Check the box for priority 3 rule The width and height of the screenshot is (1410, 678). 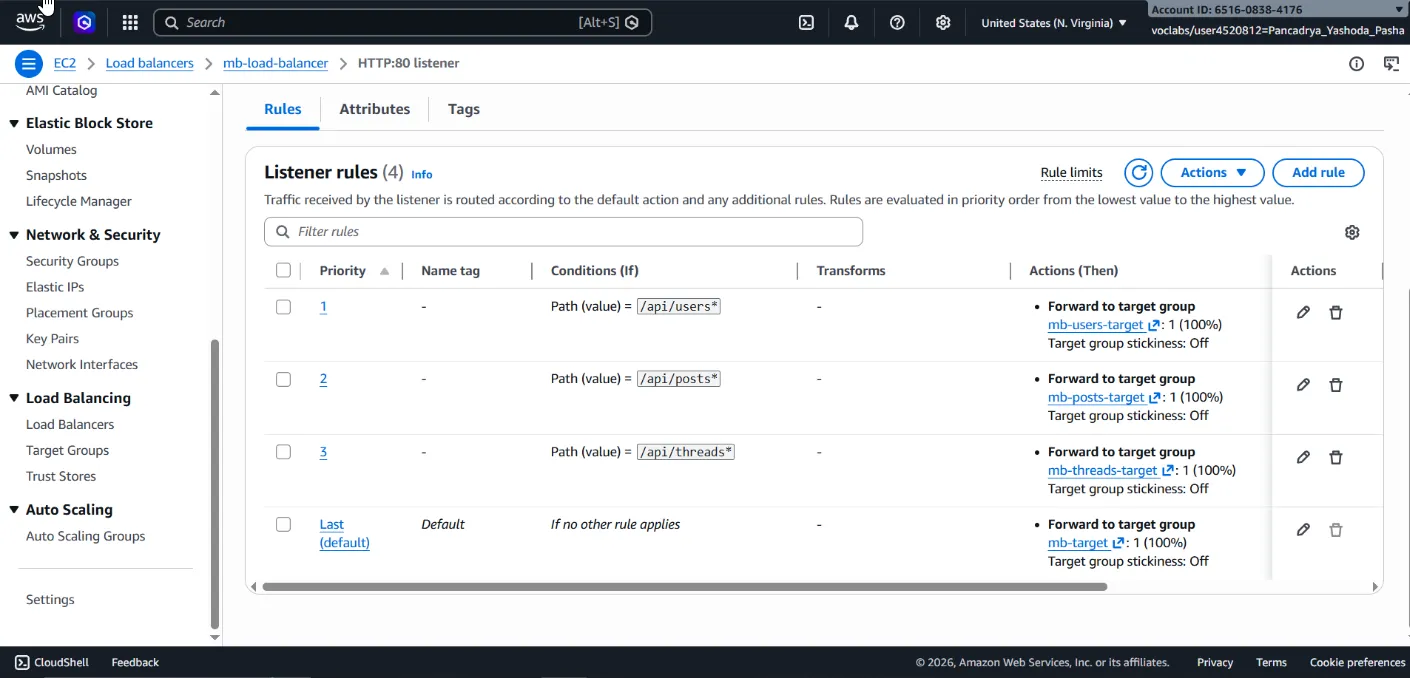pyautogui.click(x=283, y=452)
